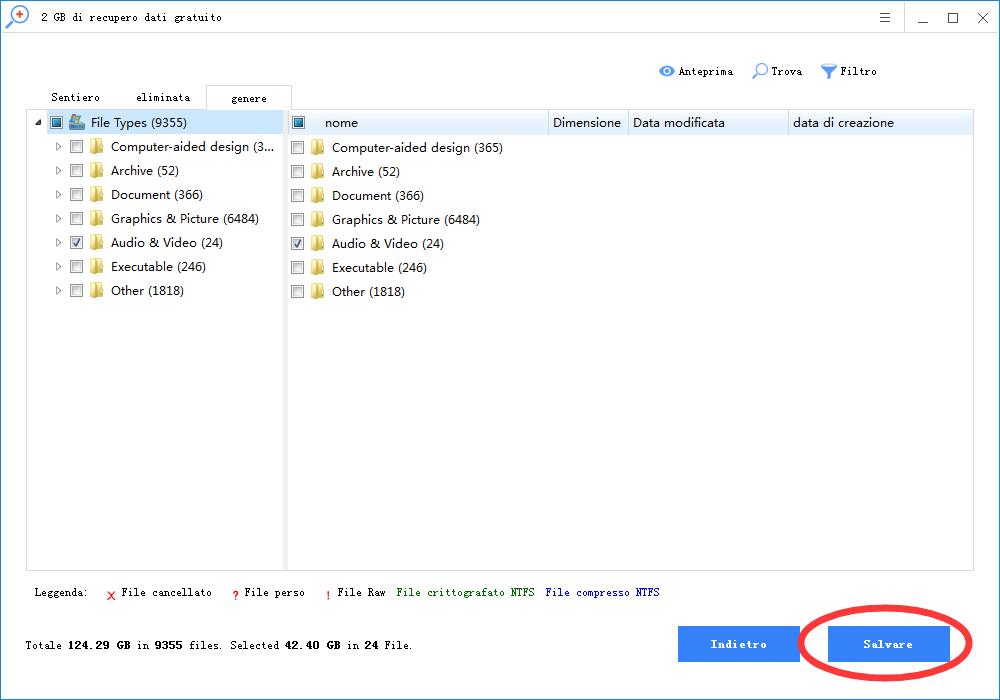This screenshot has width=1000, height=700.
Task: Check the Document checkbox in right list
Action: pyautogui.click(x=297, y=196)
